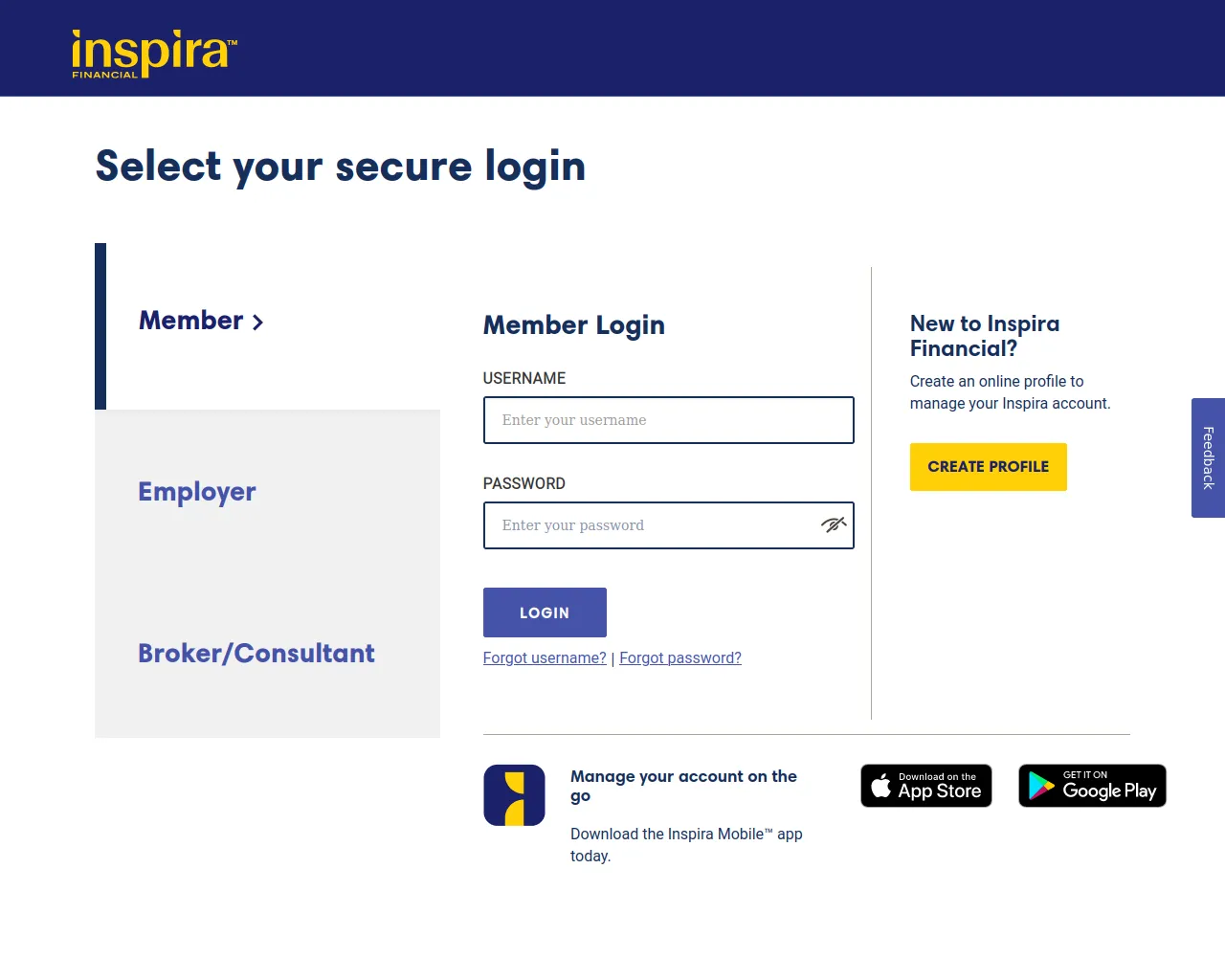The image size is (1225, 980).
Task: Click the "New to Inspira Financial?" heading
Action: (985, 336)
